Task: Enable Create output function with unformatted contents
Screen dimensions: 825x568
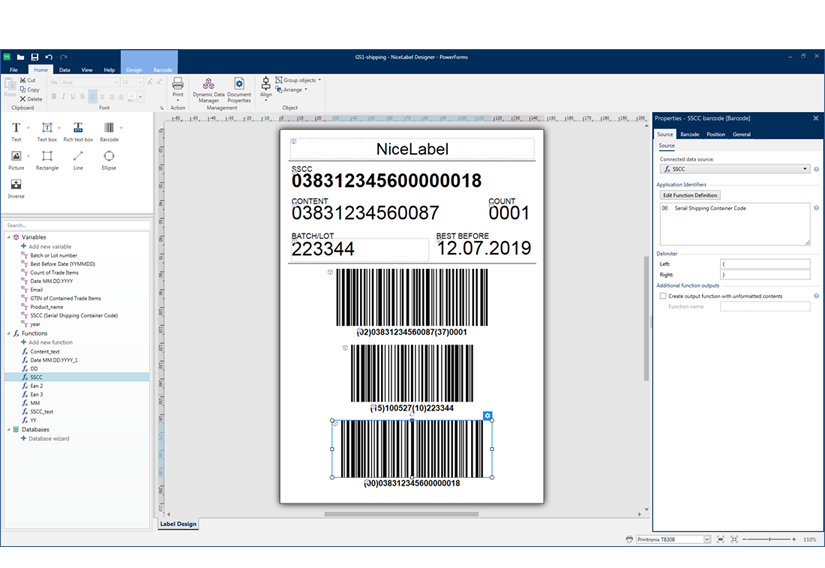Action: tap(663, 296)
